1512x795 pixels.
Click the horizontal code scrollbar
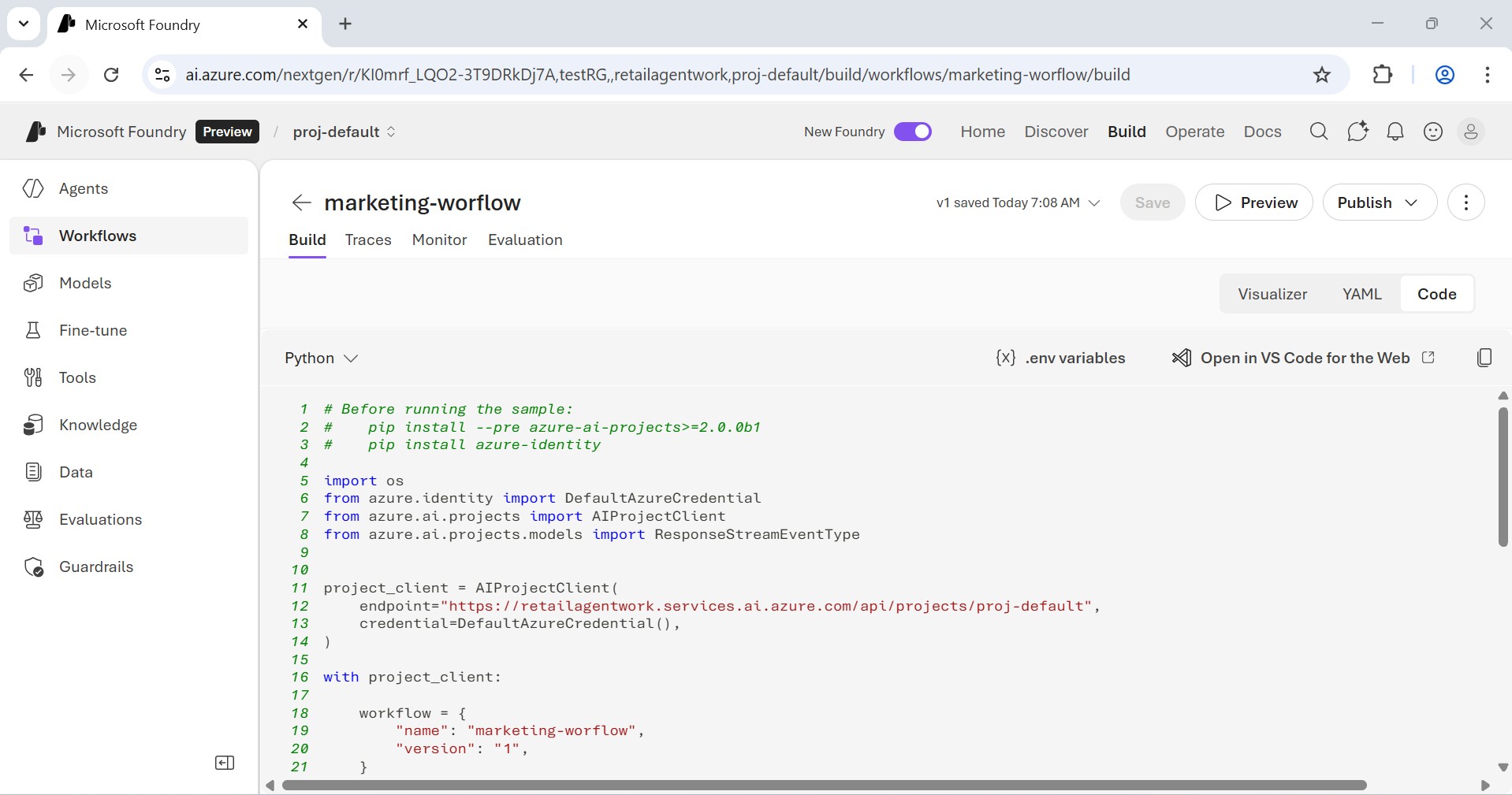coord(824,786)
